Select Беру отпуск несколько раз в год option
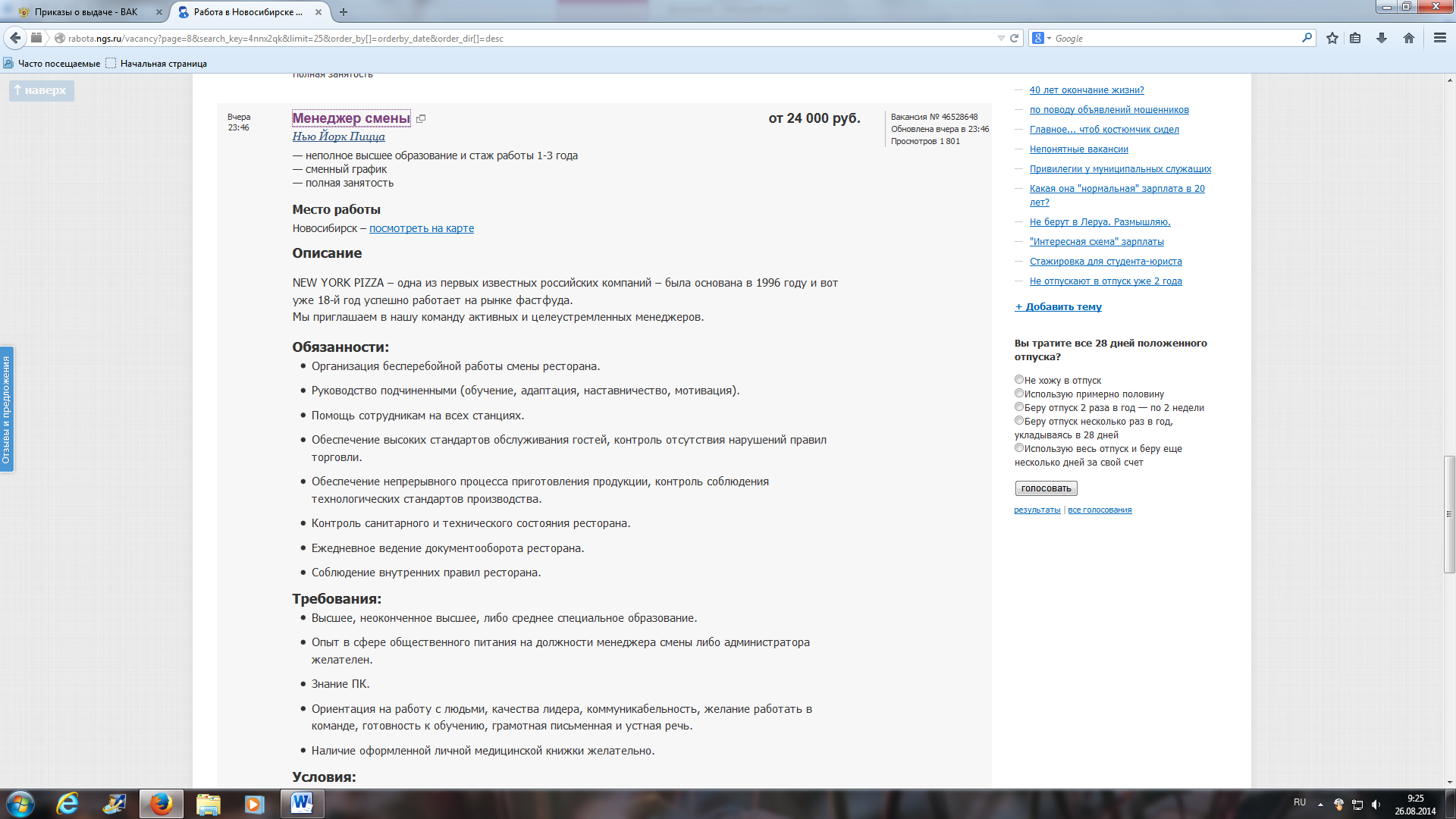The image size is (1456, 819). [x=1019, y=420]
